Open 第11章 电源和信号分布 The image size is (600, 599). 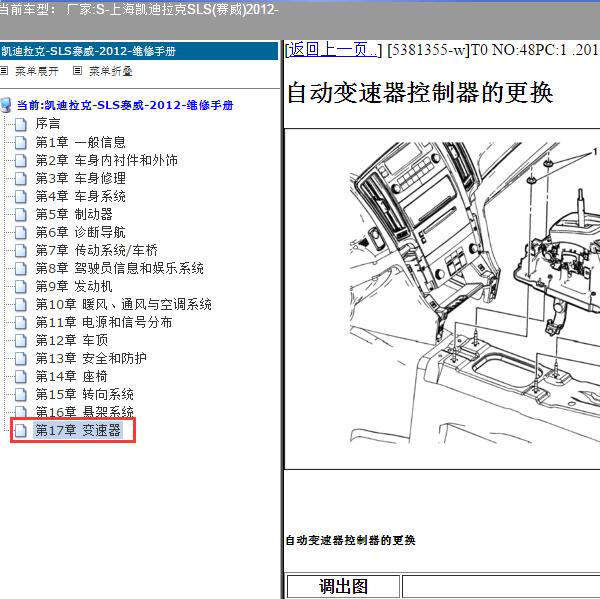pos(104,322)
